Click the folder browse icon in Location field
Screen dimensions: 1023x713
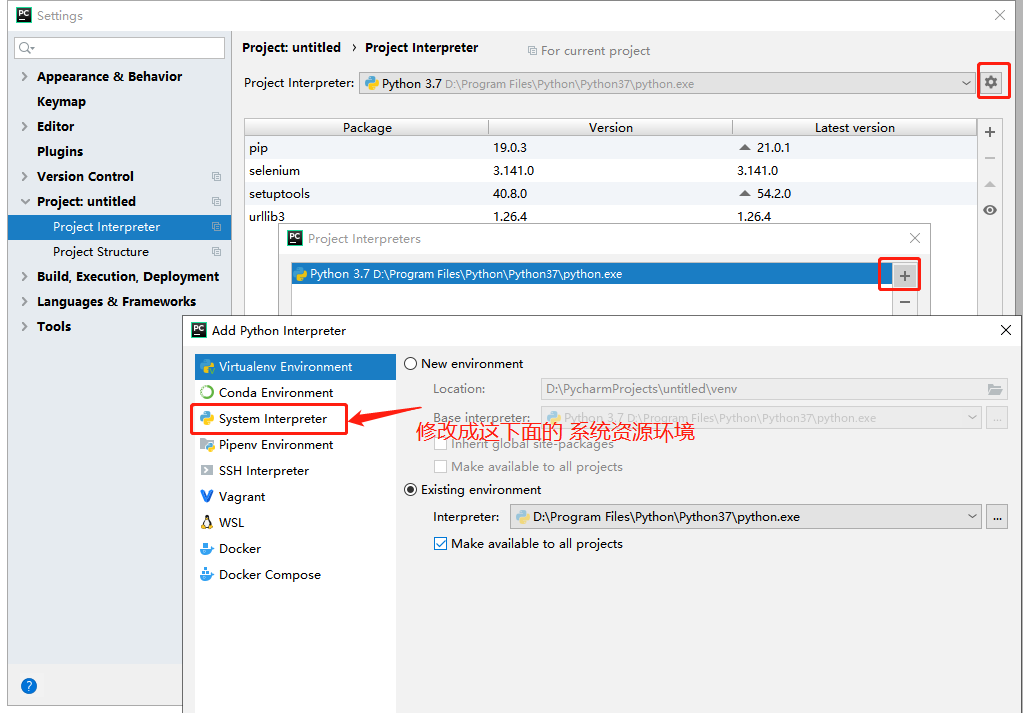click(x=994, y=389)
